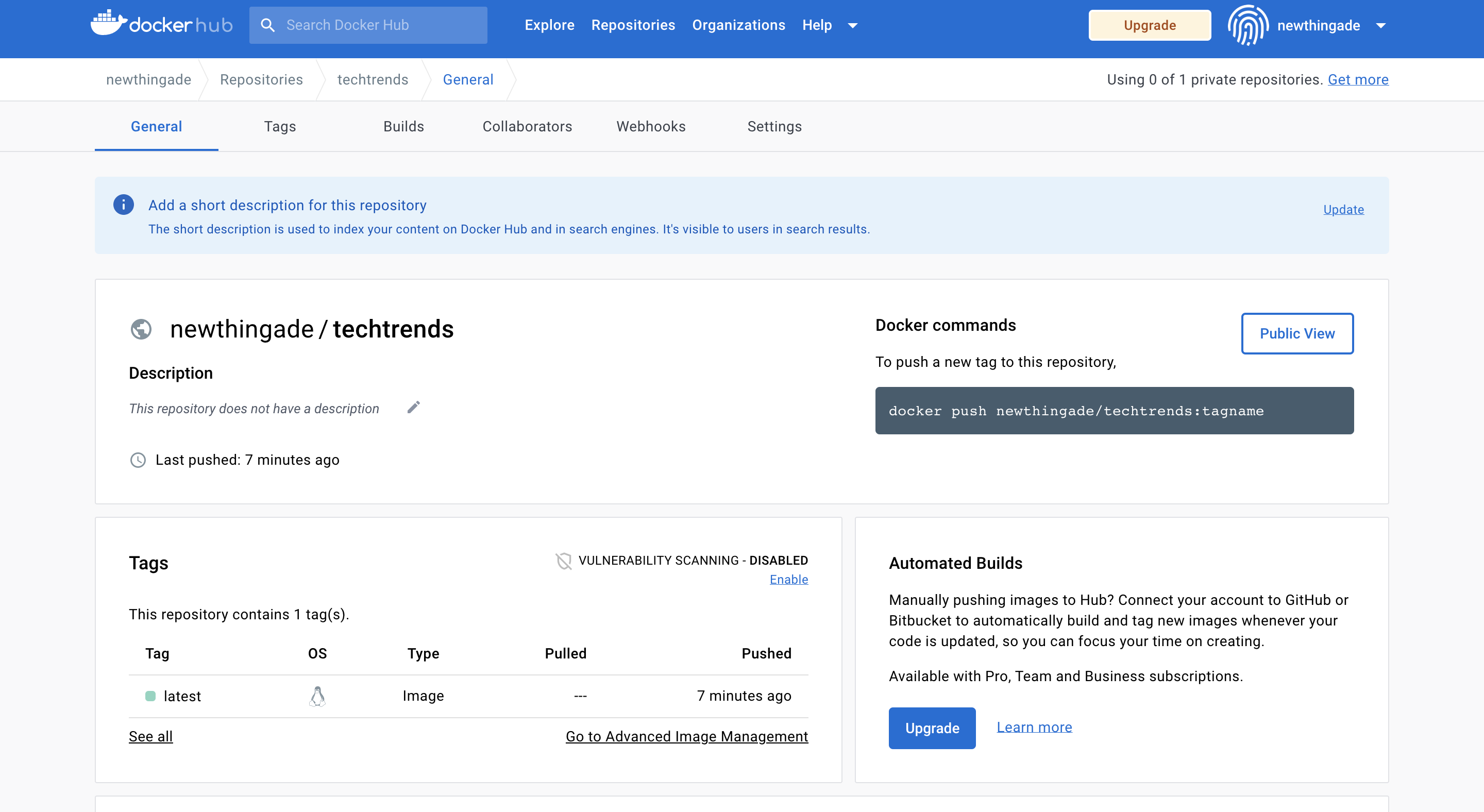Enable vulnerability scanning
The image size is (1484, 812).
click(x=789, y=579)
